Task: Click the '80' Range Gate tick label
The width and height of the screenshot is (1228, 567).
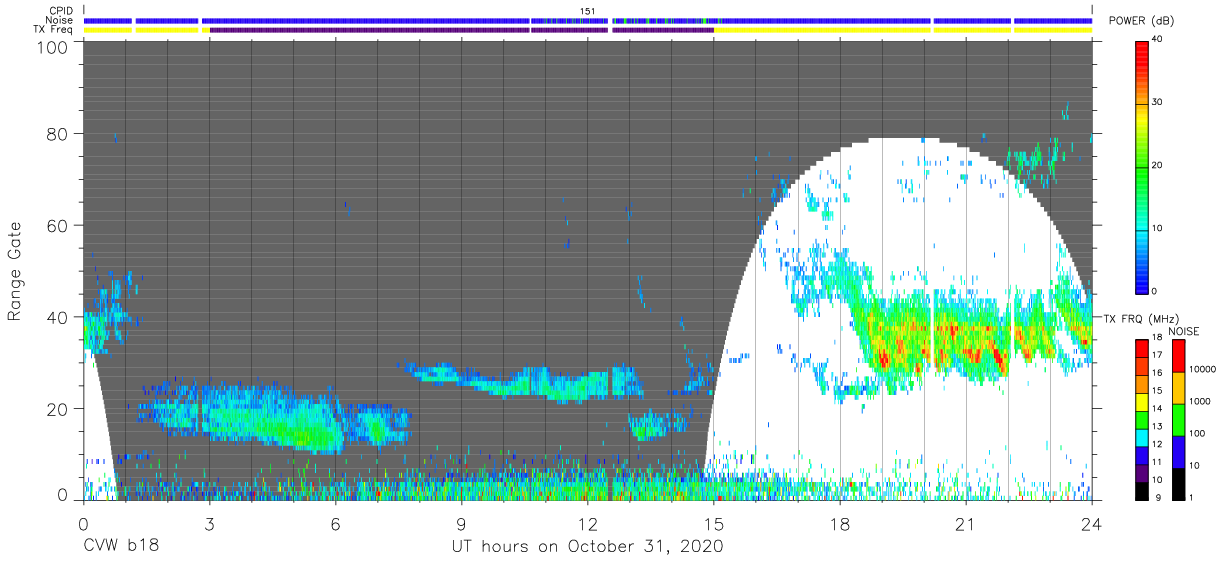Action: coord(58,133)
